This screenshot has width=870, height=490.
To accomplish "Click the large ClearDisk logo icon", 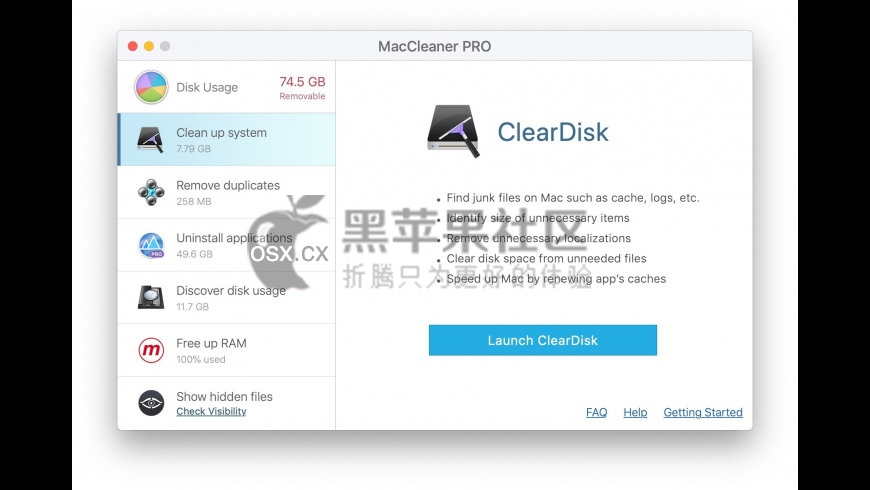I will click(x=454, y=131).
